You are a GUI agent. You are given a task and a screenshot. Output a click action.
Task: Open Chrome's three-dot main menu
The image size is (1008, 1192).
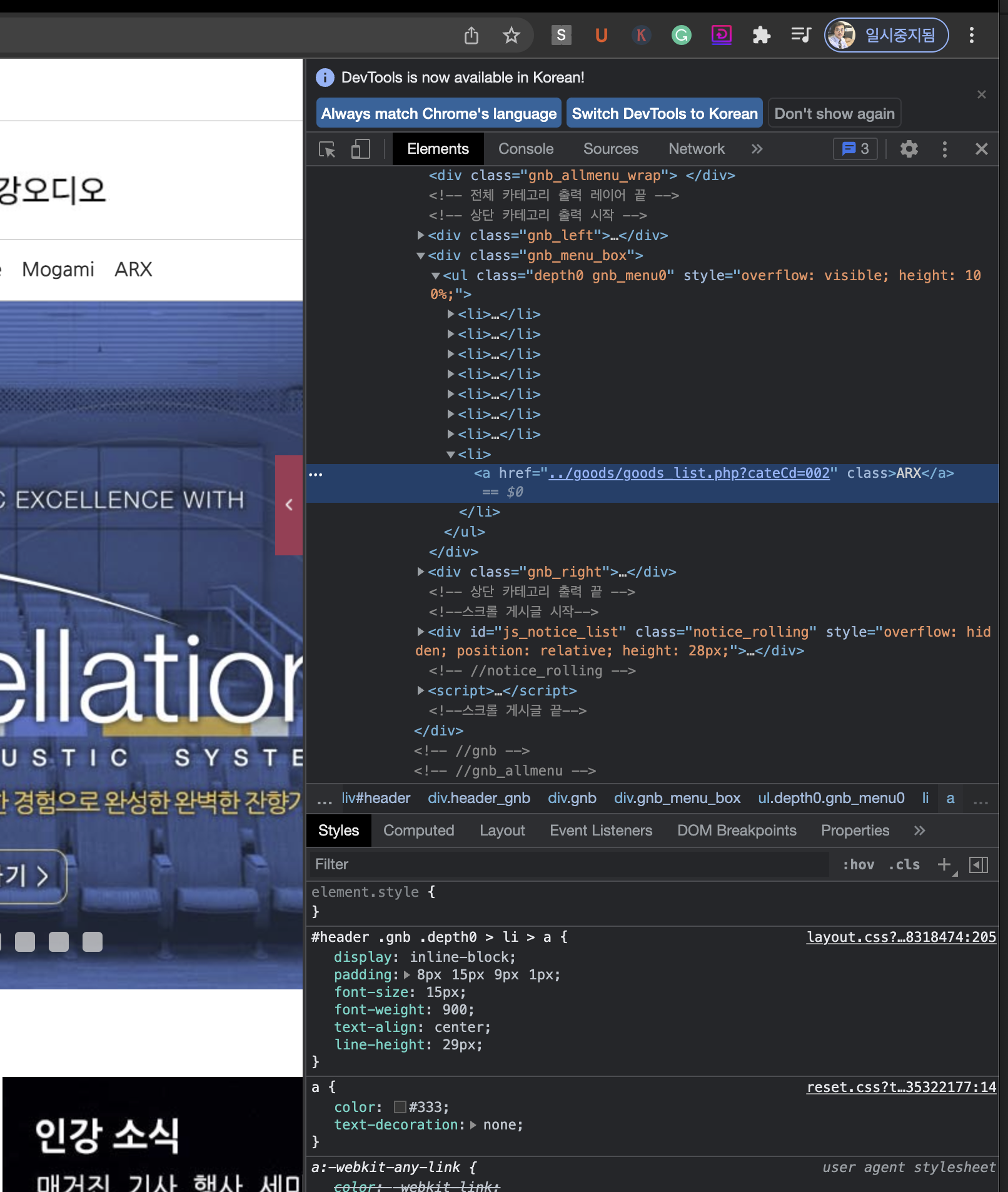971,35
